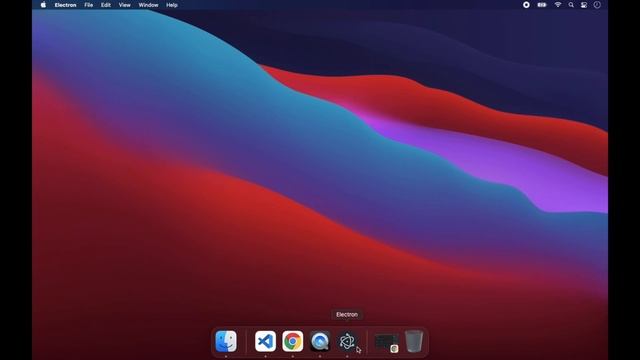Open the Electron application menu
Screen dimensions: 640x360
click(x=65, y=5)
